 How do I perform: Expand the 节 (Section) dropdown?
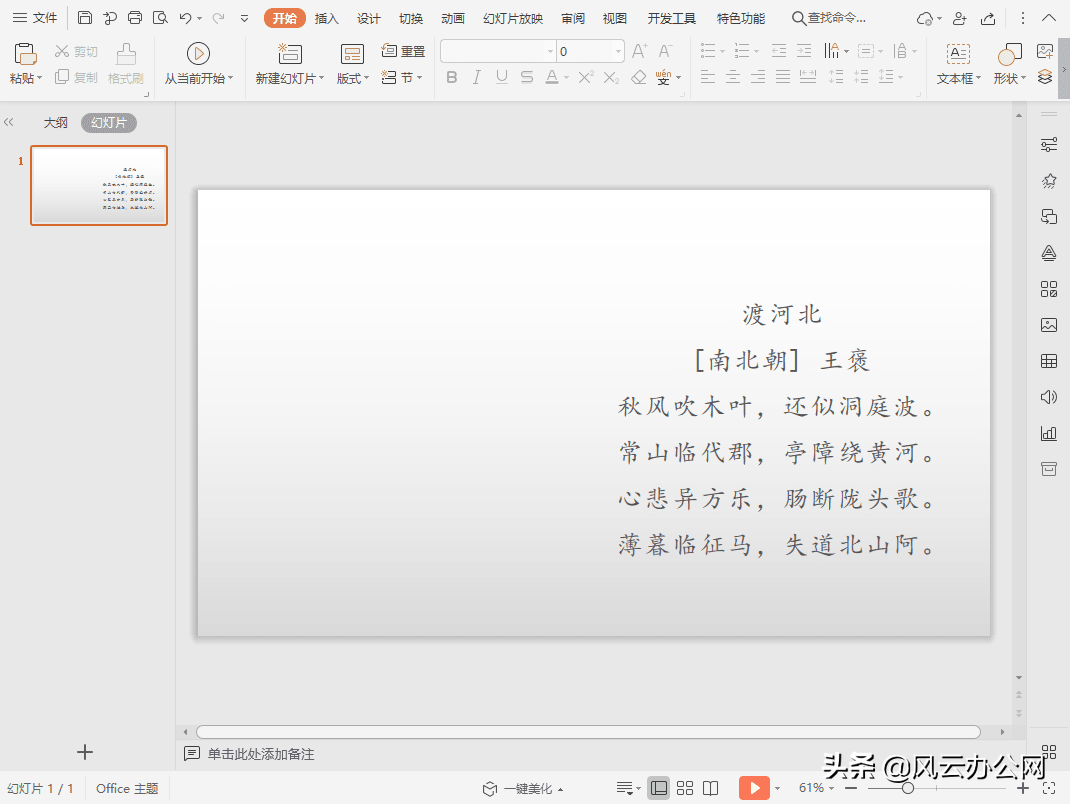(419, 76)
